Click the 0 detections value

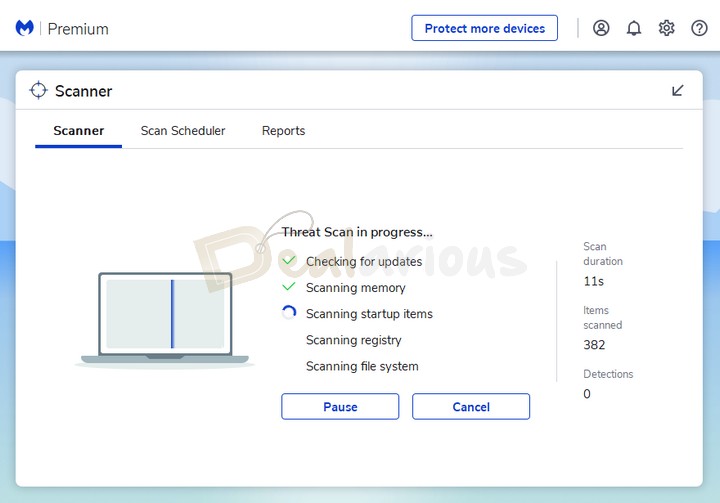[587, 394]
